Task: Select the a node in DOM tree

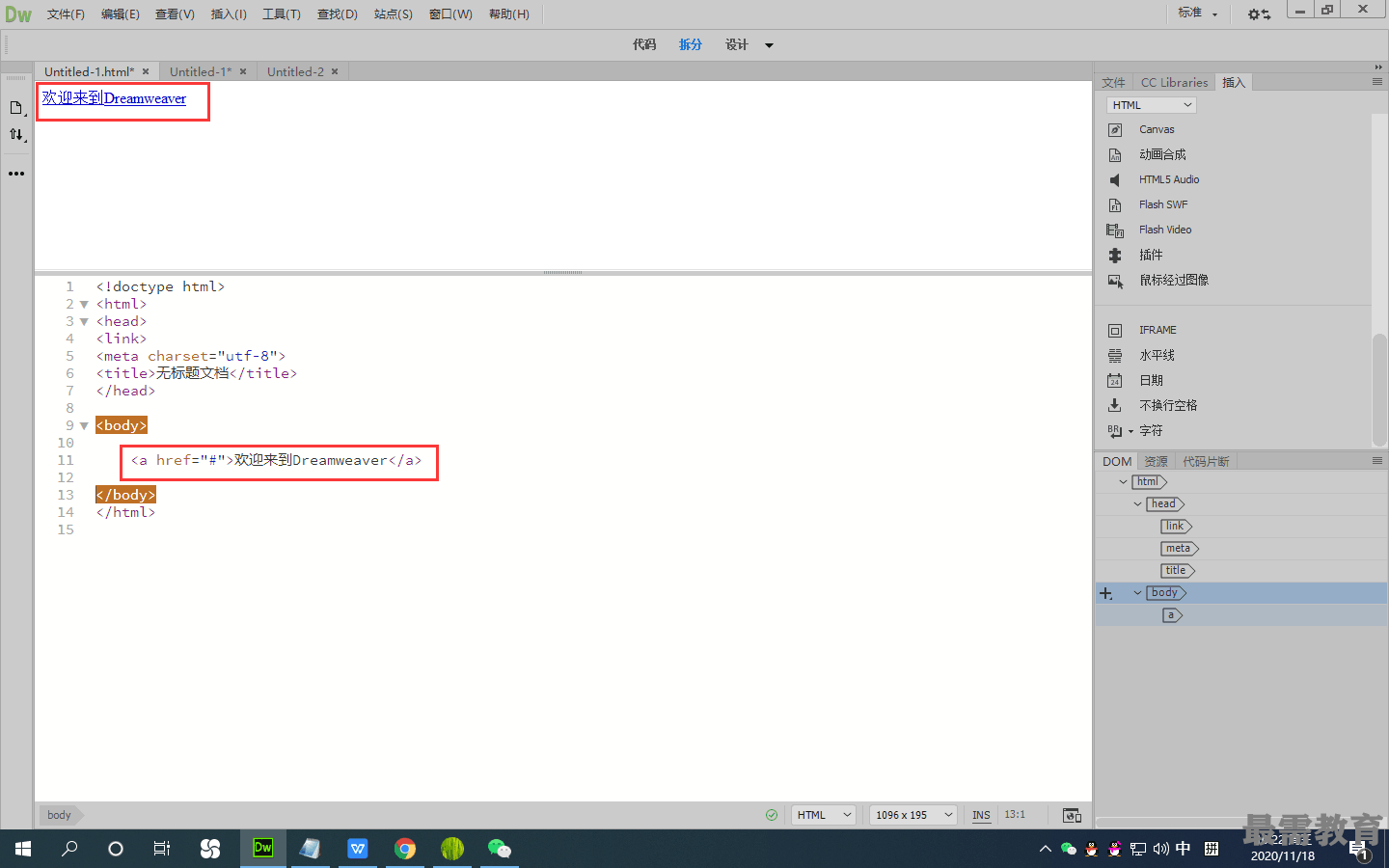Action: 1172,615
